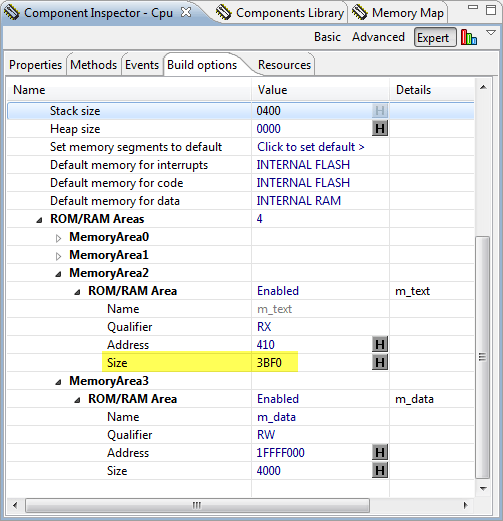
Task: Toggle hex format for Heap size
Action: click(380, 129)
